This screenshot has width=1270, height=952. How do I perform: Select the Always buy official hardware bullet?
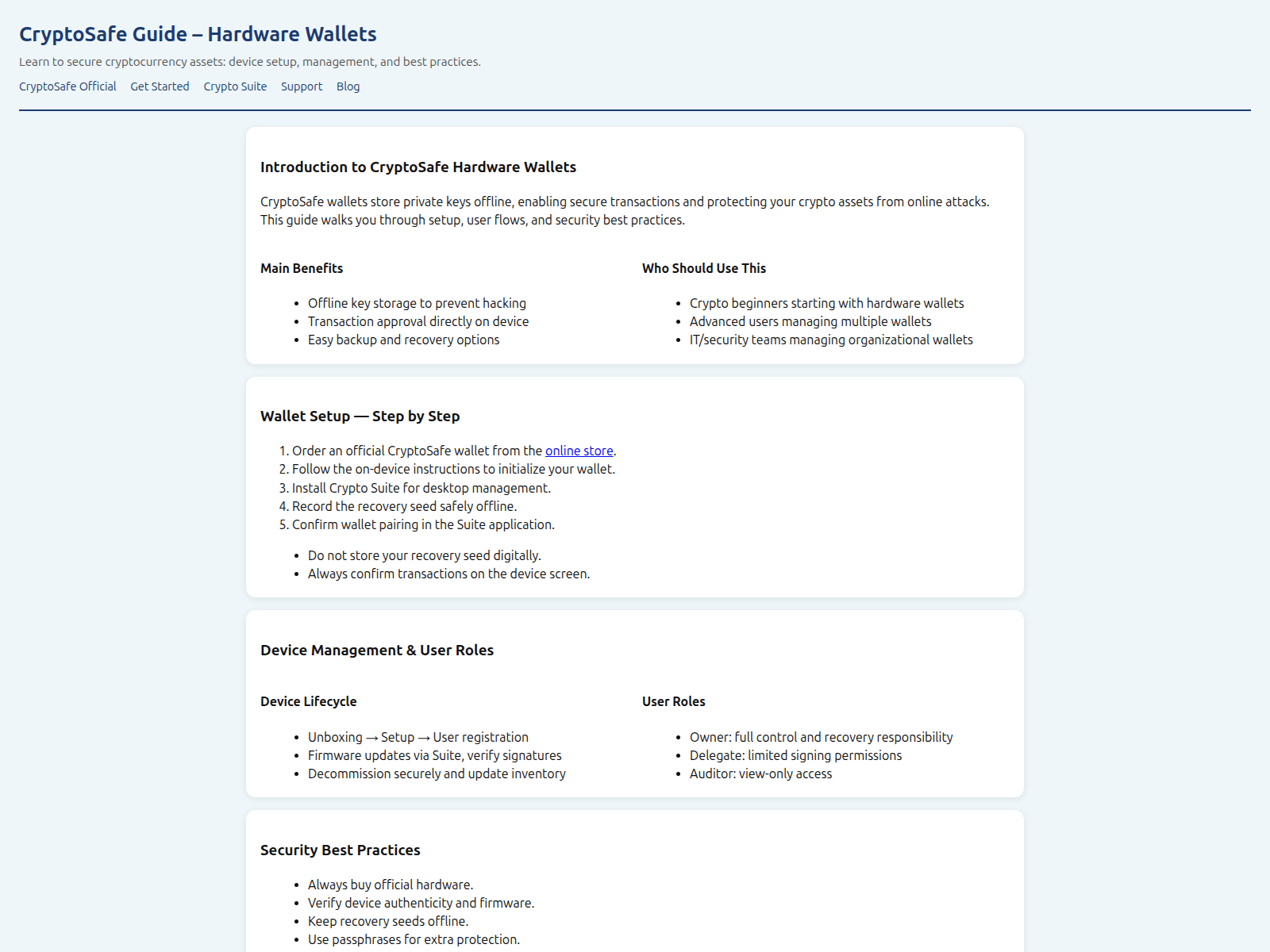click(391, 884)
